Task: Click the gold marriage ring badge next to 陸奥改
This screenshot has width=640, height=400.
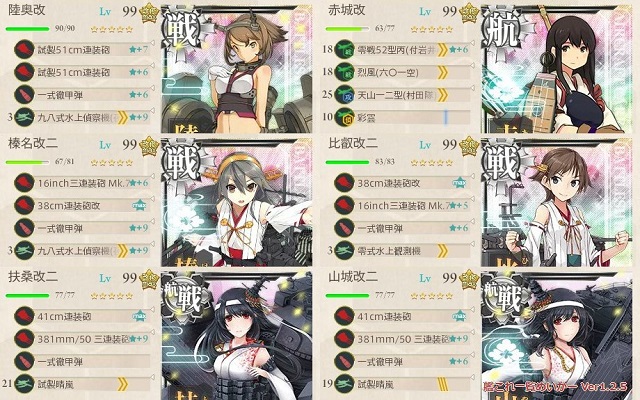Action: point(149,13)
